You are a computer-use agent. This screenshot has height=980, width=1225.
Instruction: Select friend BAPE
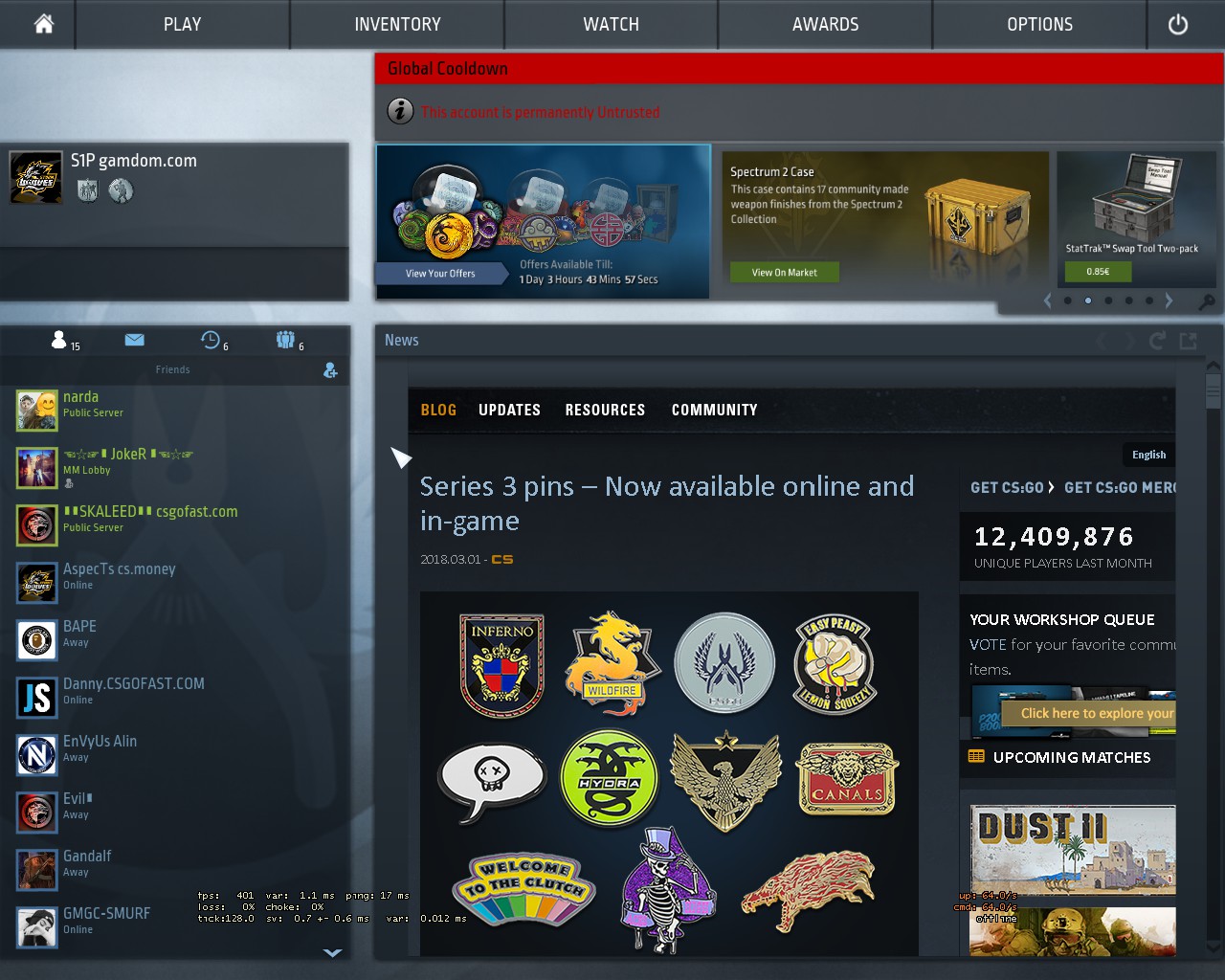(x=182, y=640)
